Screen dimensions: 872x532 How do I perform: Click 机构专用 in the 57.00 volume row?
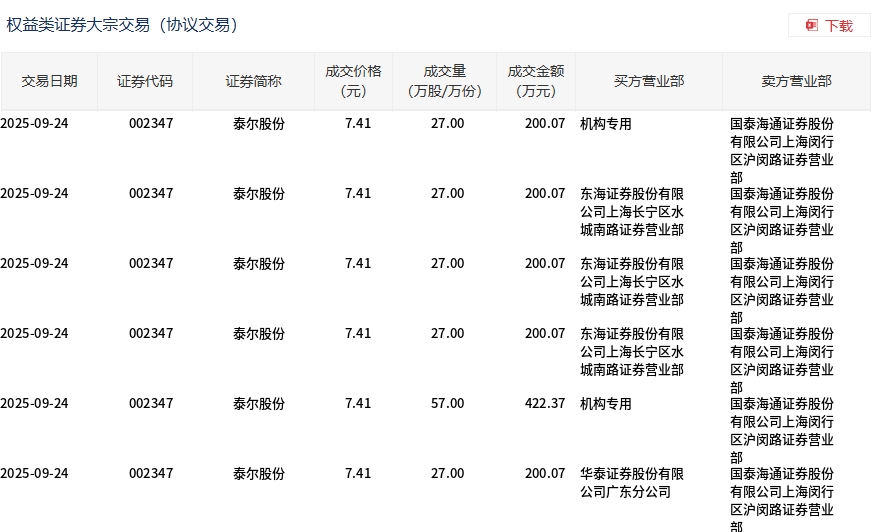(x=606, y=404)
